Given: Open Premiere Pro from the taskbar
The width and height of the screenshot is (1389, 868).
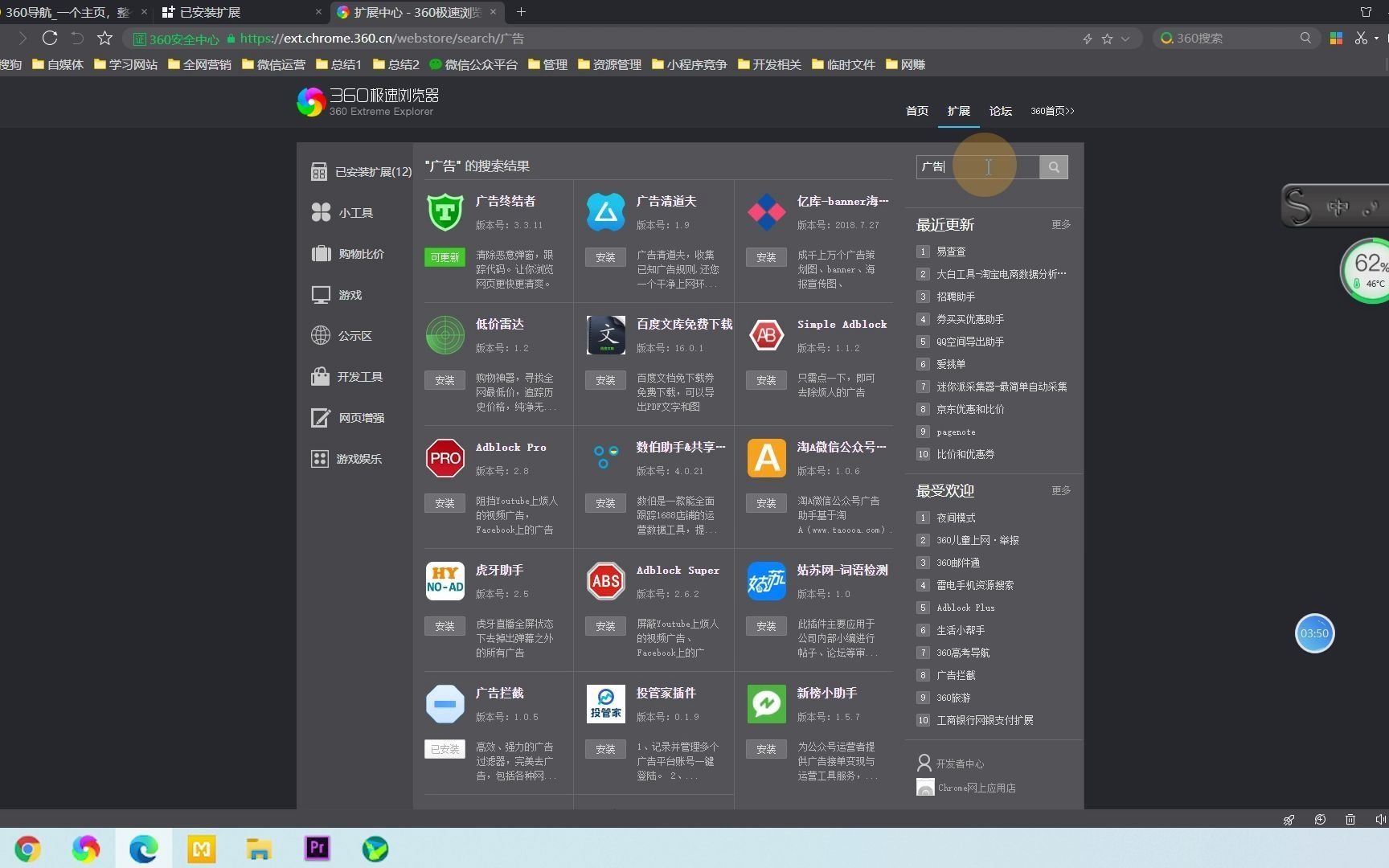Looking at the screenshot, I should [318, 849].
